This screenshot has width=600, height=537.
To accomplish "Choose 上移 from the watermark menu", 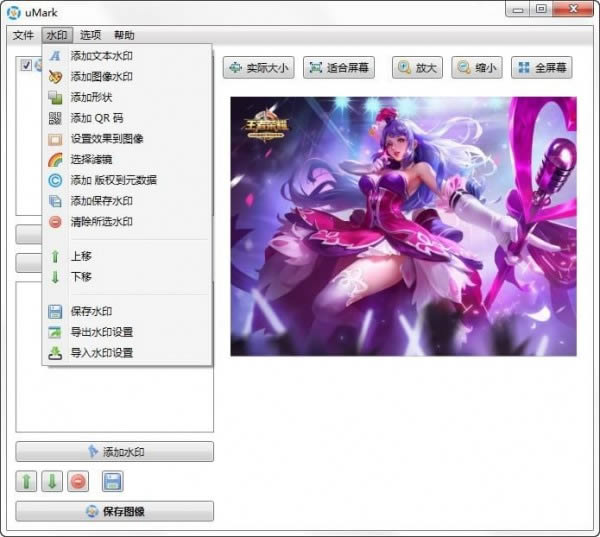I will coord(127,256).
